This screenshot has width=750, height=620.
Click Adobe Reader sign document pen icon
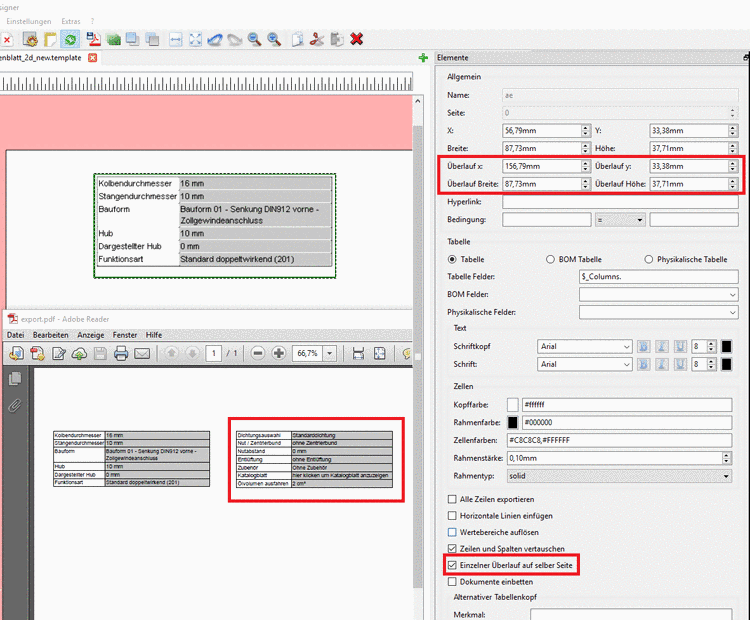(x=58, y=354)
